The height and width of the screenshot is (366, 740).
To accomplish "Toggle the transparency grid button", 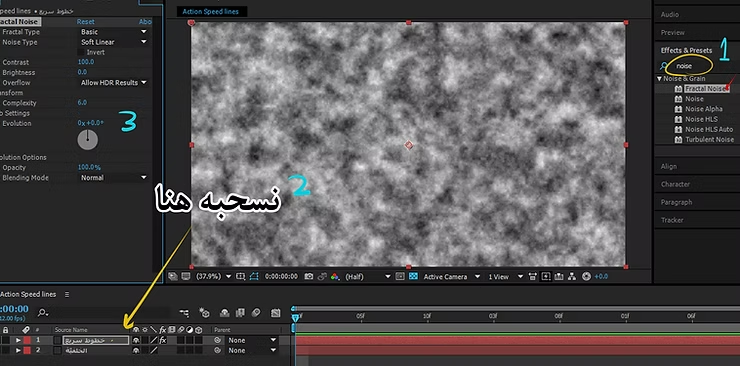I will click(413, 276).
